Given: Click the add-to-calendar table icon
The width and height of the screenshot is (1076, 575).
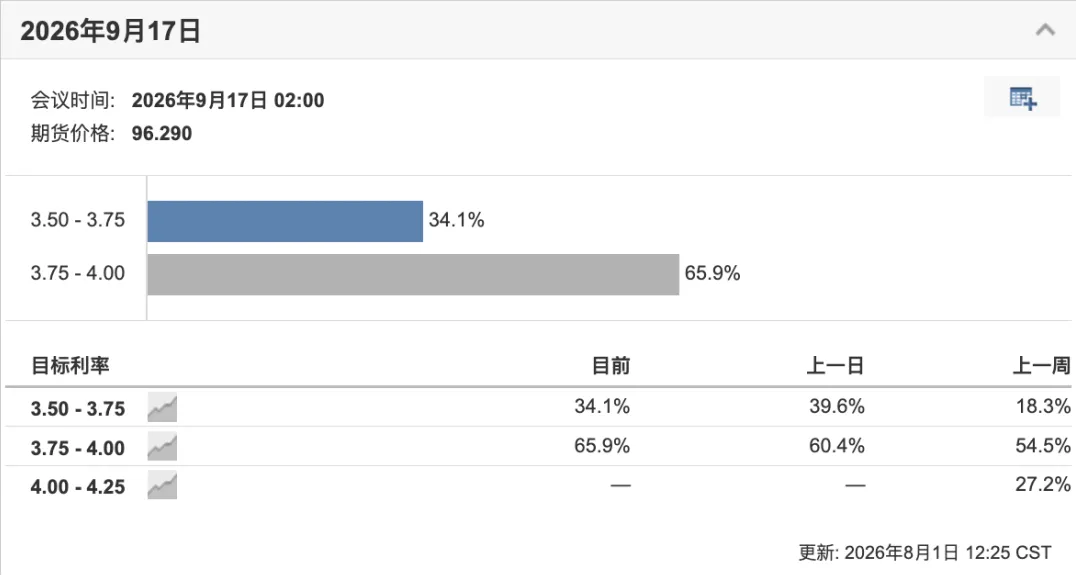Looking at the screenshot, I should 1022,98.
